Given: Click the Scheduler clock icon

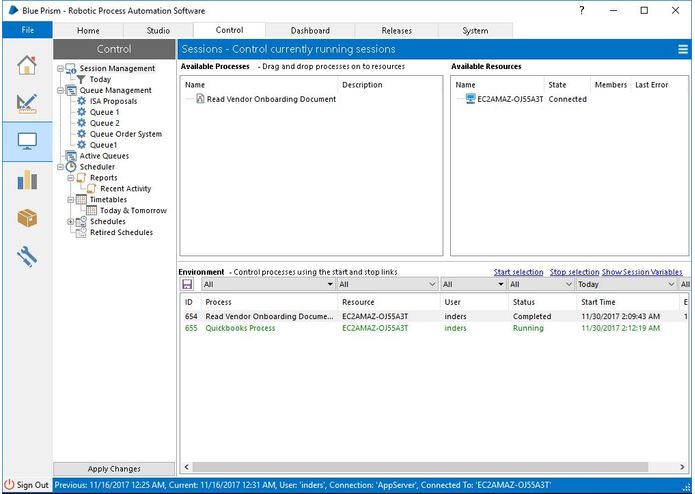Looking at the screenshot, I should click(71, 167).
